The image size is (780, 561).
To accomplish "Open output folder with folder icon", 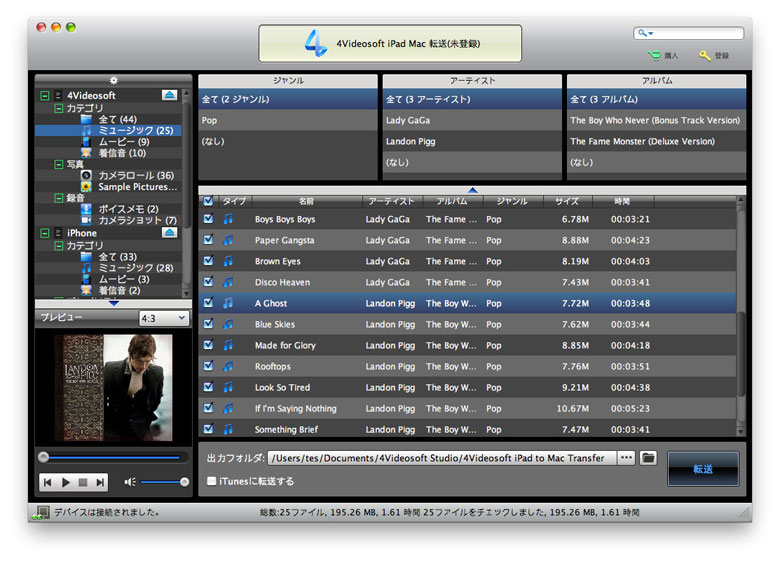I will [x=649, y=458].
